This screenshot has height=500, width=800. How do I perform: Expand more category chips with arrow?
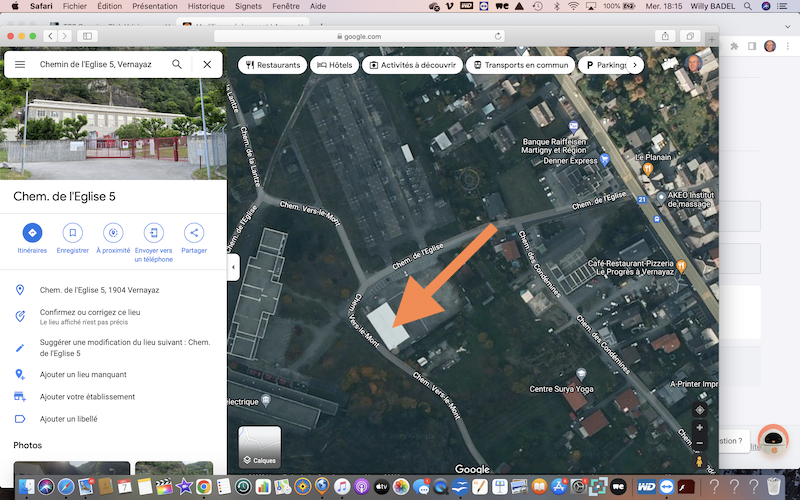click(x=634, y=65)
